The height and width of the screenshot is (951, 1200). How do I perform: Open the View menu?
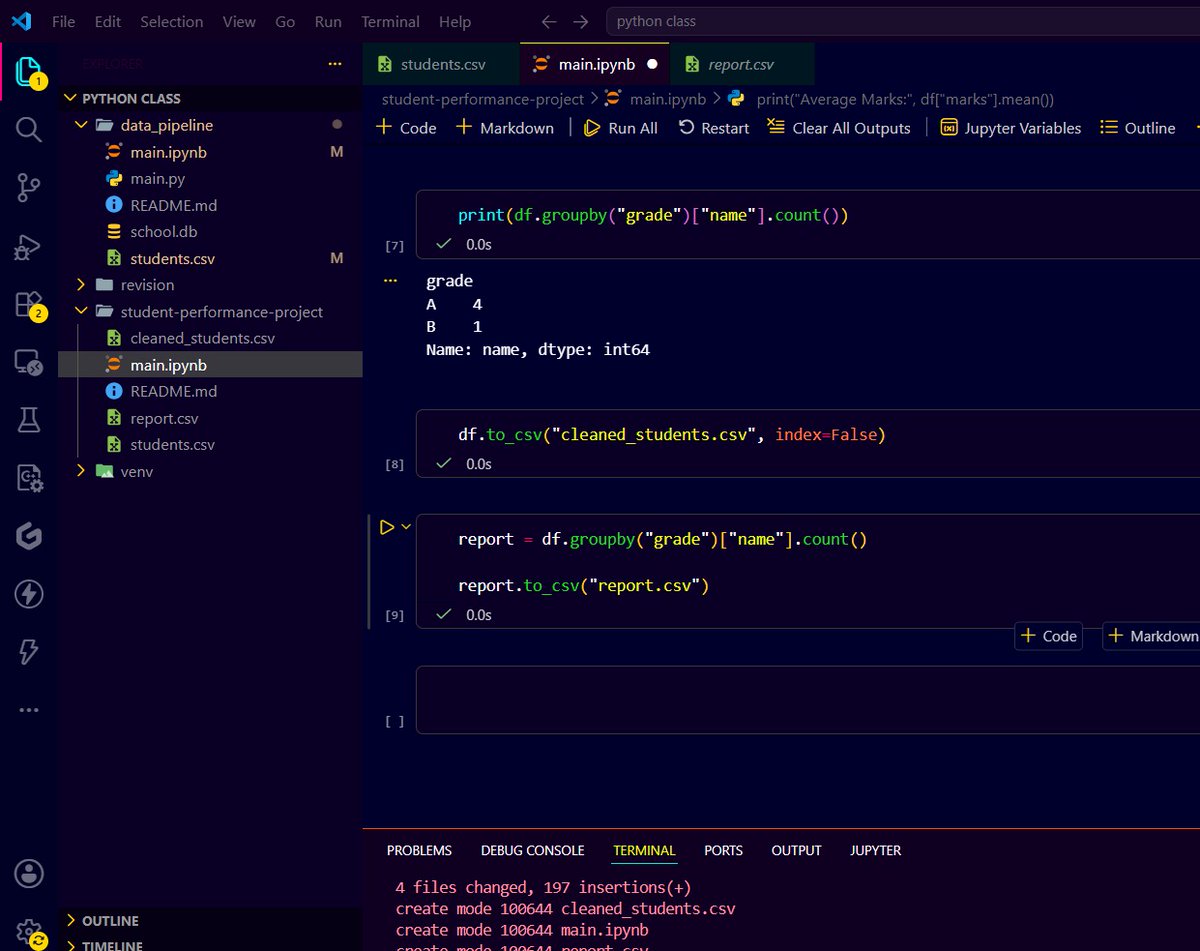click(x=239, y=21)
